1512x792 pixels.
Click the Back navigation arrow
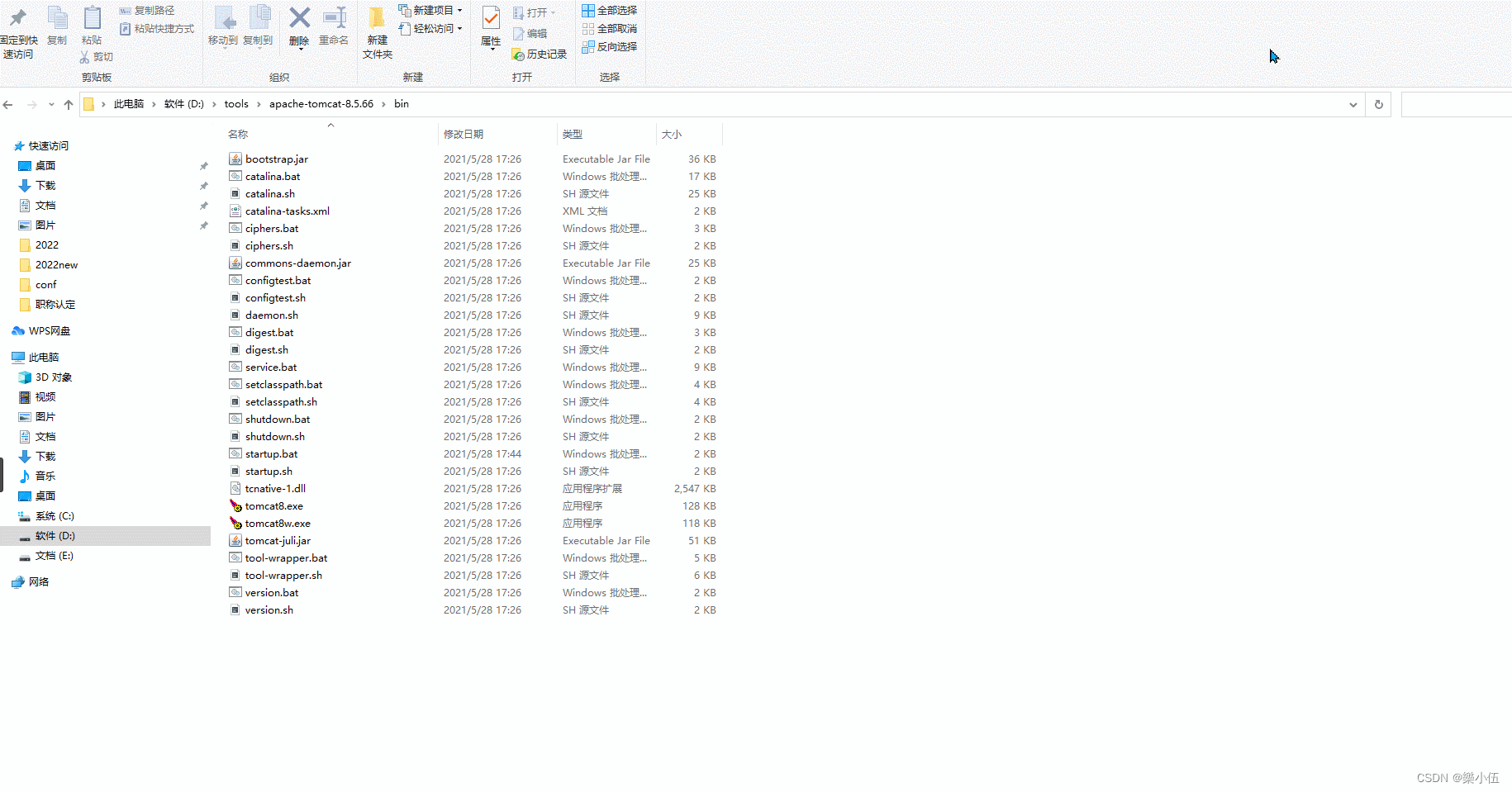pyautogui.click(x=8, y=104)
